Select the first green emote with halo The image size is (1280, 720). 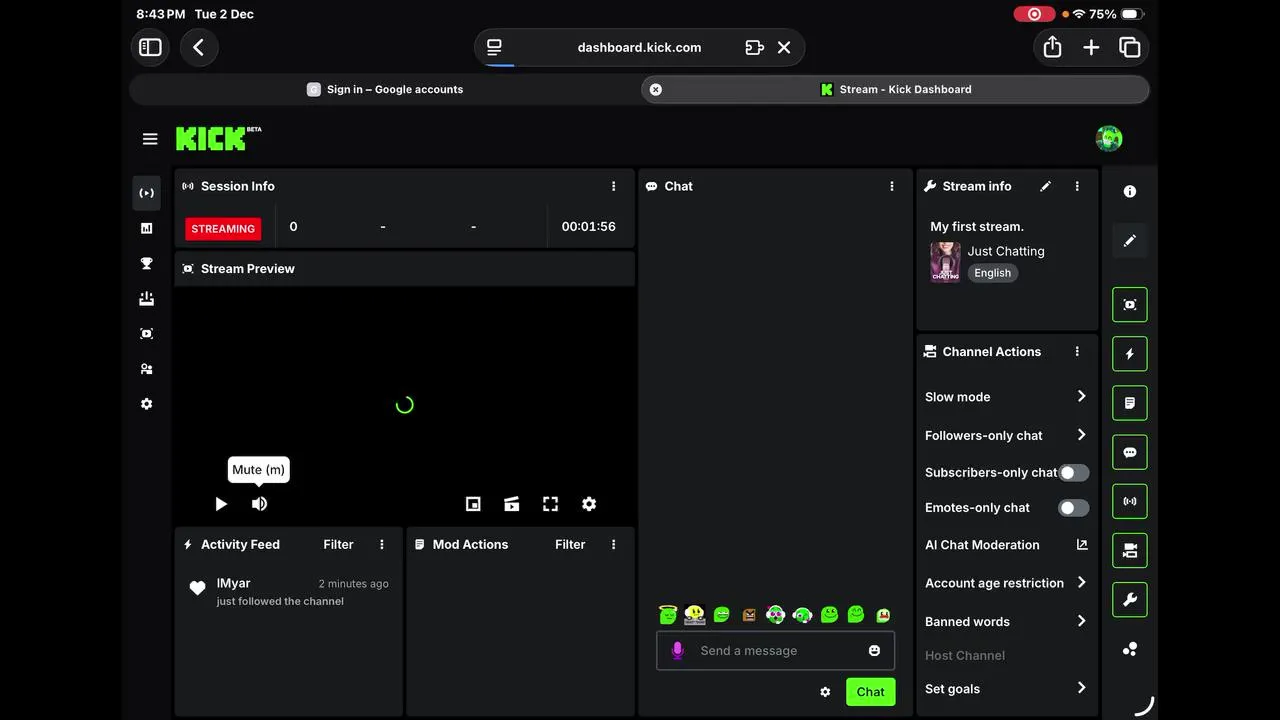click(x=668, y=614)
